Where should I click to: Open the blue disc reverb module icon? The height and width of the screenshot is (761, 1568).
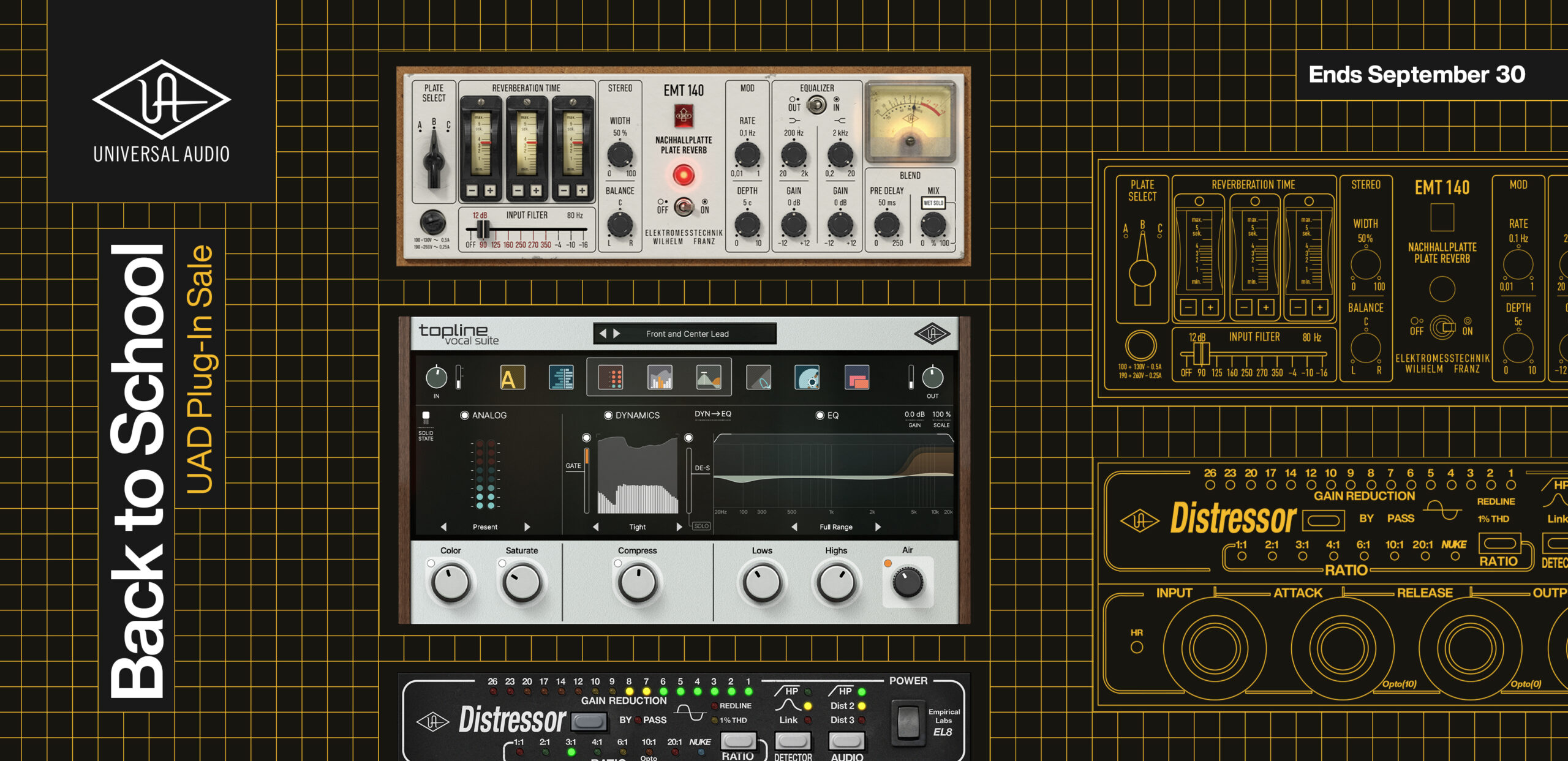point(807,378)
